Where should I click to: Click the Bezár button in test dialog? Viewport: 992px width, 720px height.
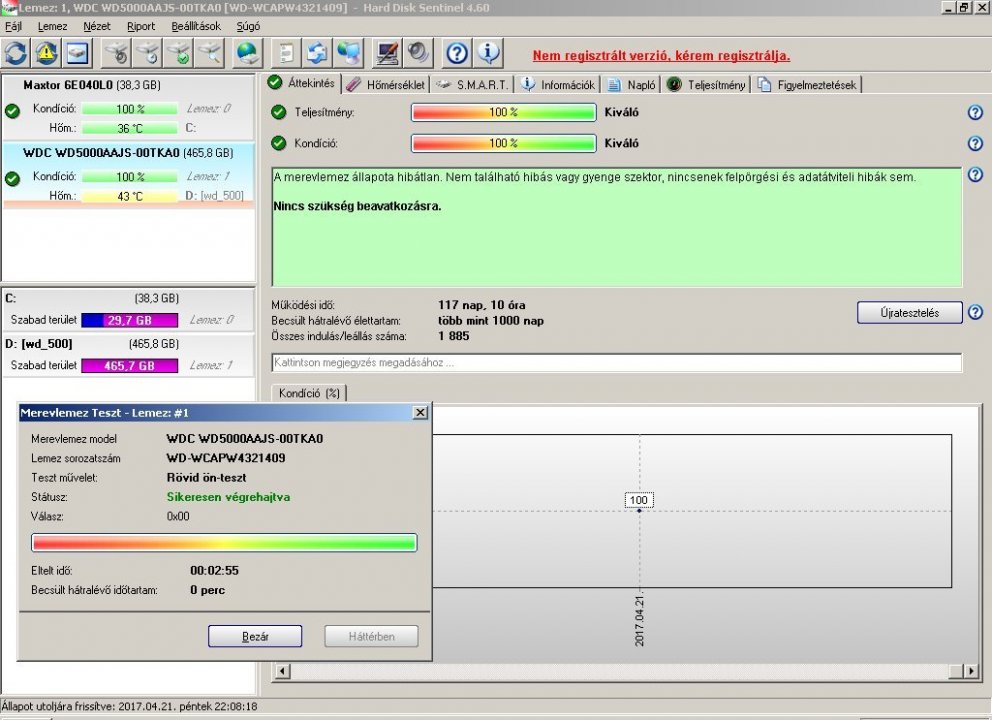tap(255, 636)
